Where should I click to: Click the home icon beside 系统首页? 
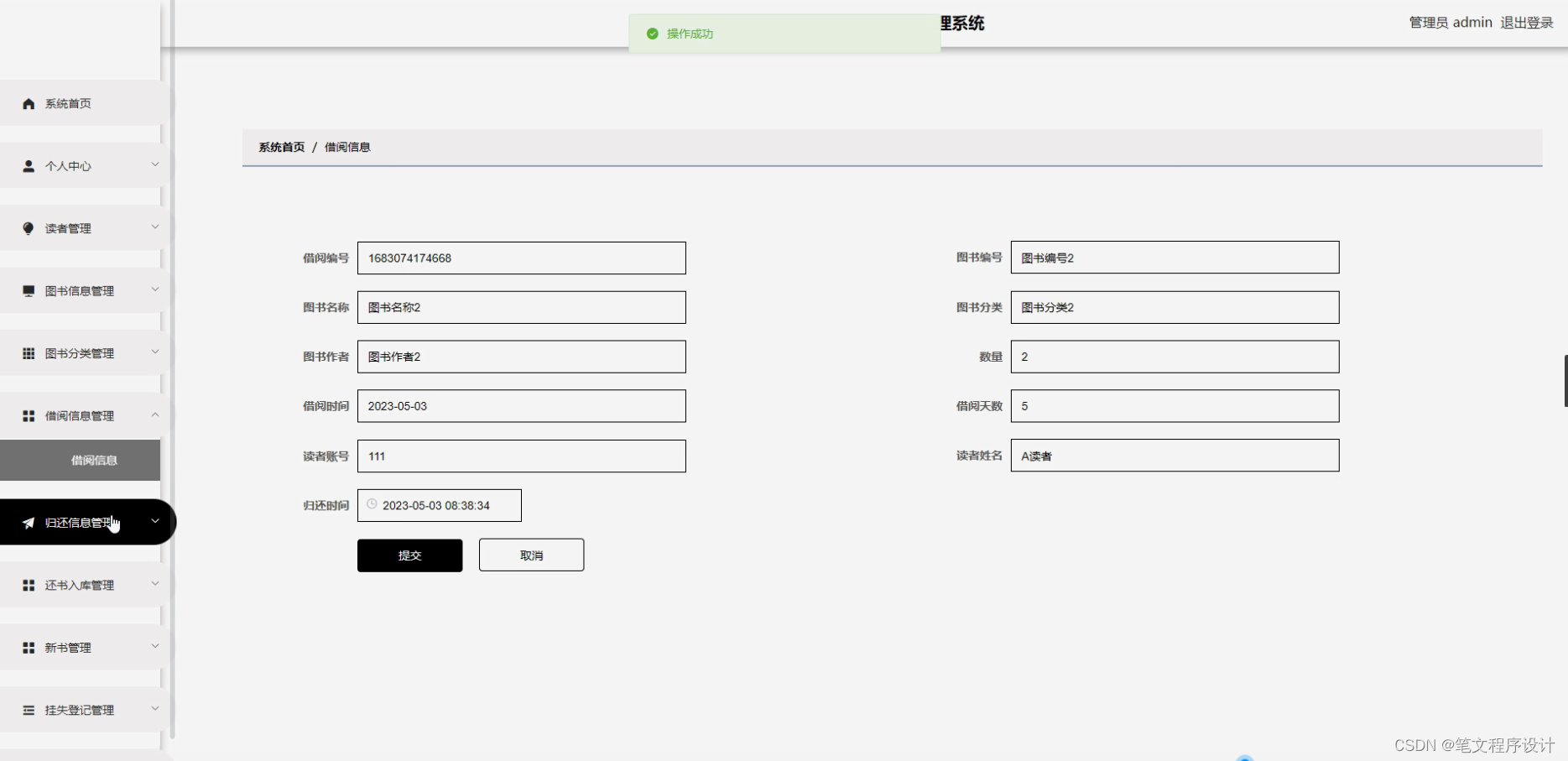point(28,102)
